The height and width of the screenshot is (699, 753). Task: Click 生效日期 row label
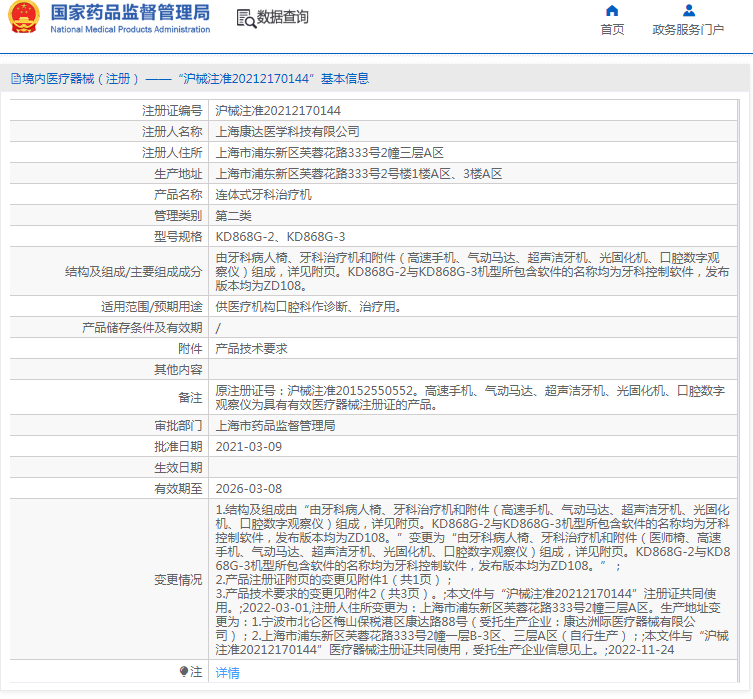(178, 468)
